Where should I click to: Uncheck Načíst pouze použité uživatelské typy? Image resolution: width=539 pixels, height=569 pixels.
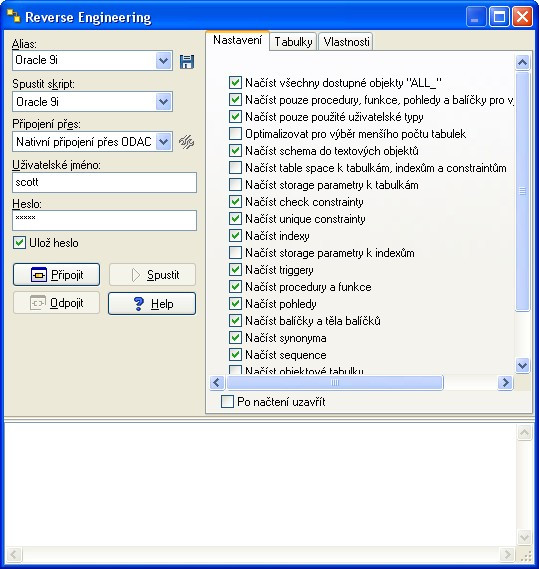point(235,116)
